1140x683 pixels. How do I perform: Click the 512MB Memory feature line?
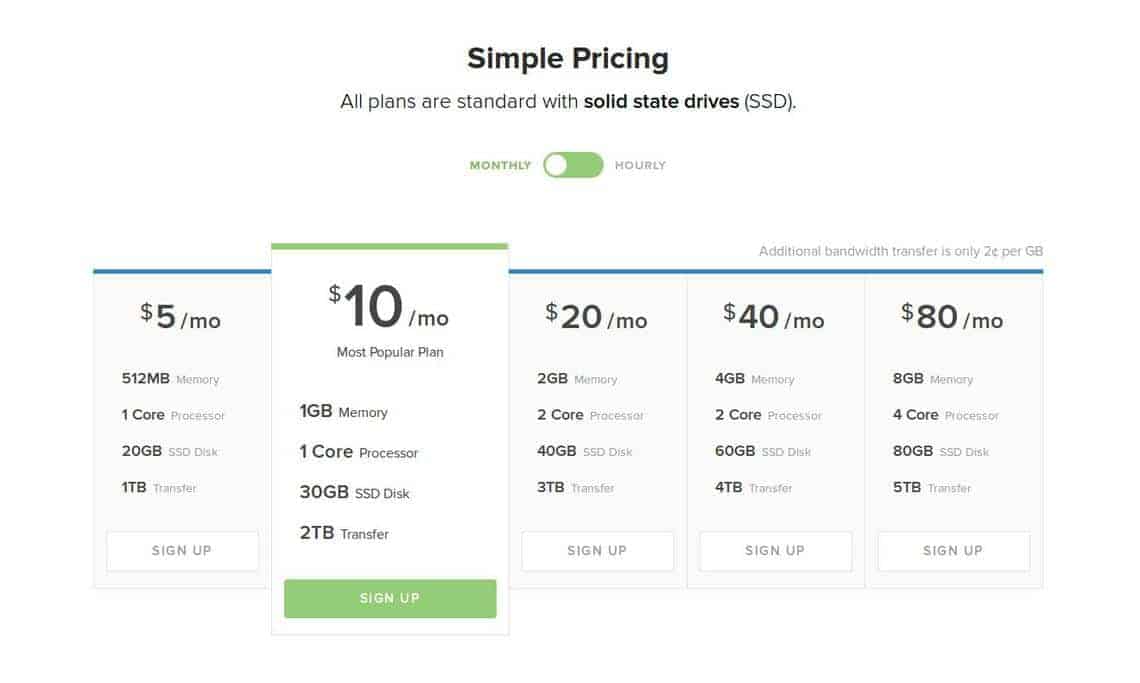[x=170, y=379]
